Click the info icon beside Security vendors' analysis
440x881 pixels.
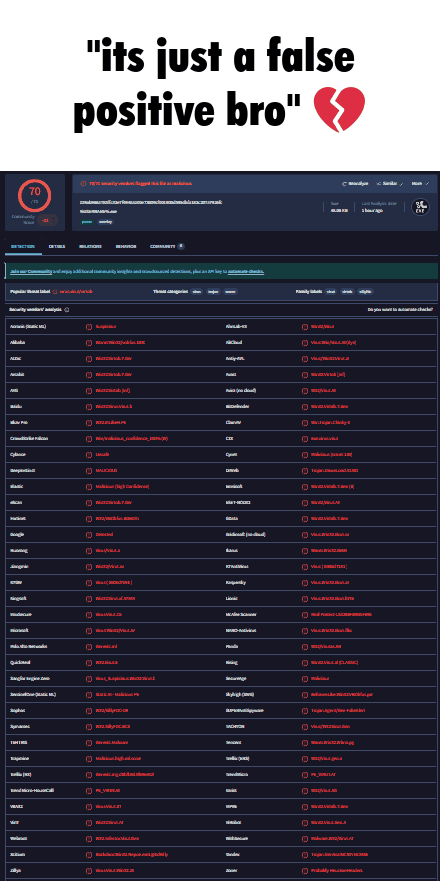[66, 309]
